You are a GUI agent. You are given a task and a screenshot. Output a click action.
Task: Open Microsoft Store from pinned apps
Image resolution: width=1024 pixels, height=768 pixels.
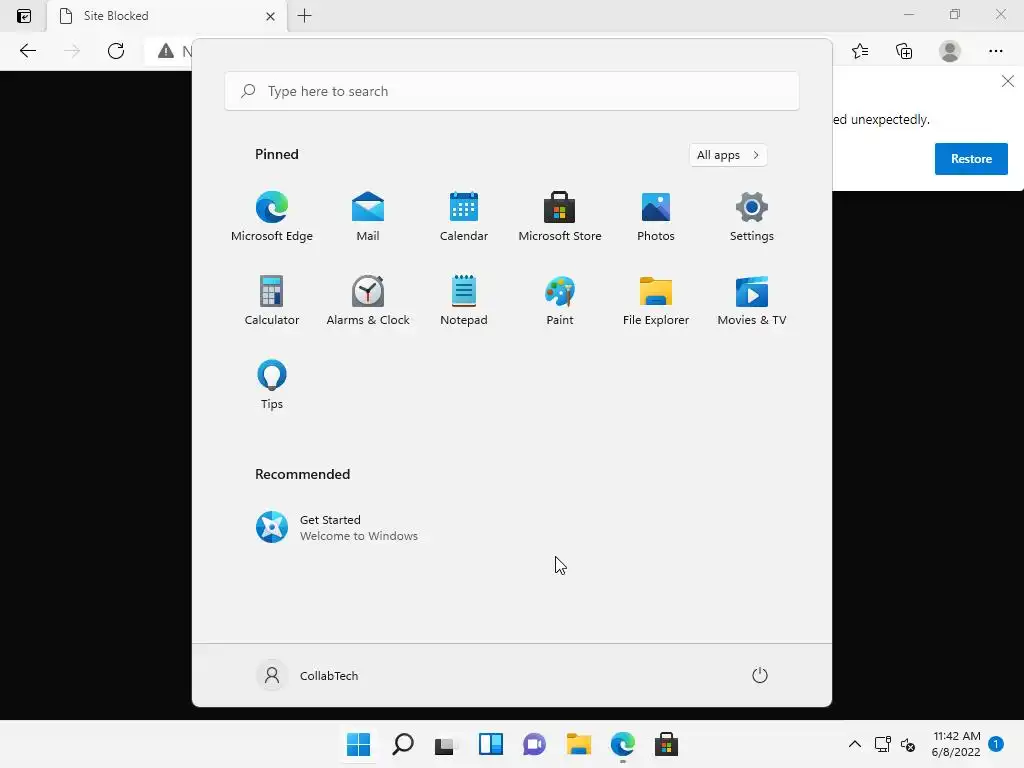tap(560, 217)
